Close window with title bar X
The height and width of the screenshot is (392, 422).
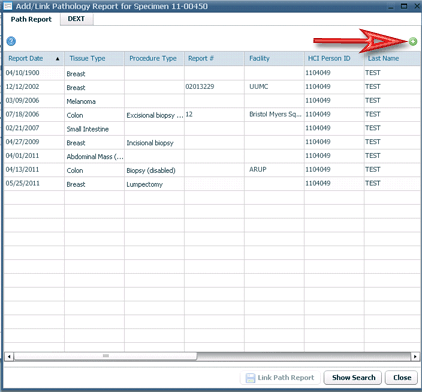pos(417,6)
